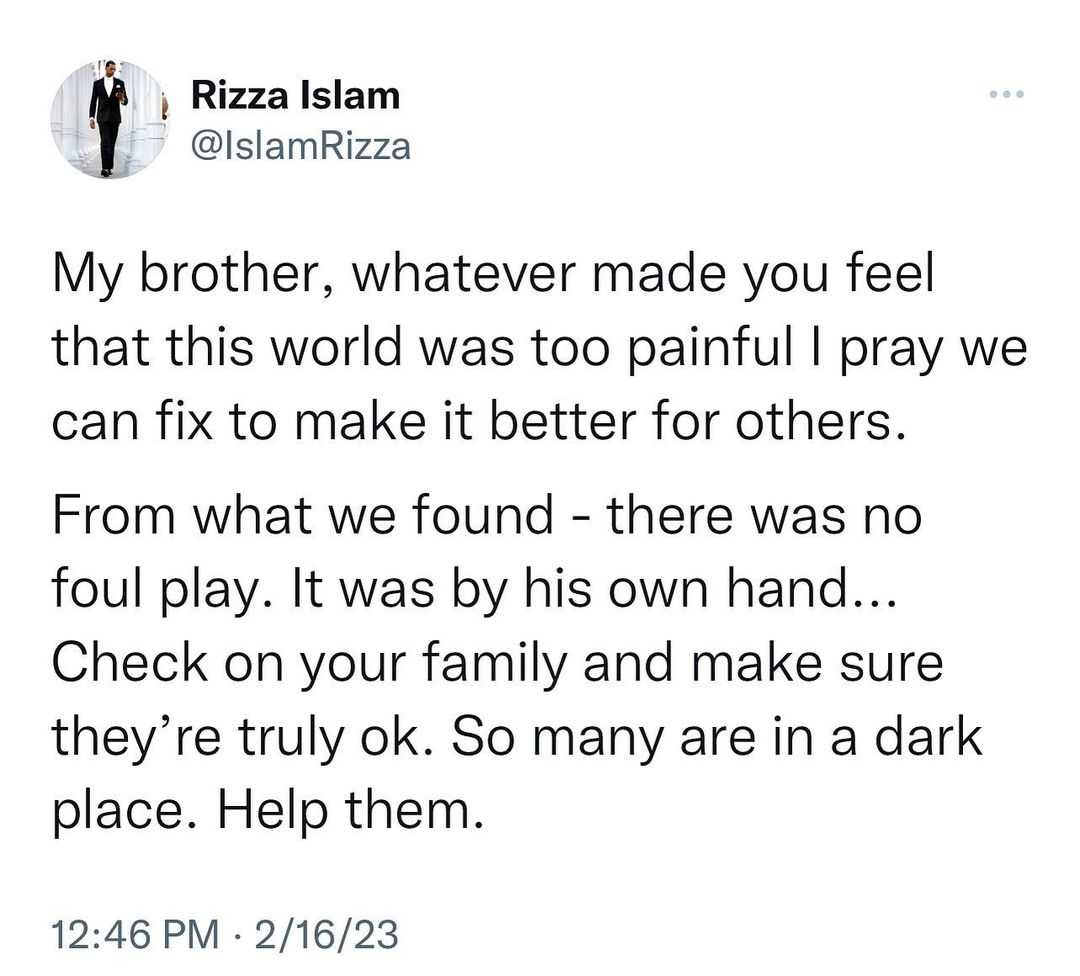Image resolution: width=1080 pixels, height=976 pixels.
Task: Select the 2/16/23 date
Action: coord(326,935)
